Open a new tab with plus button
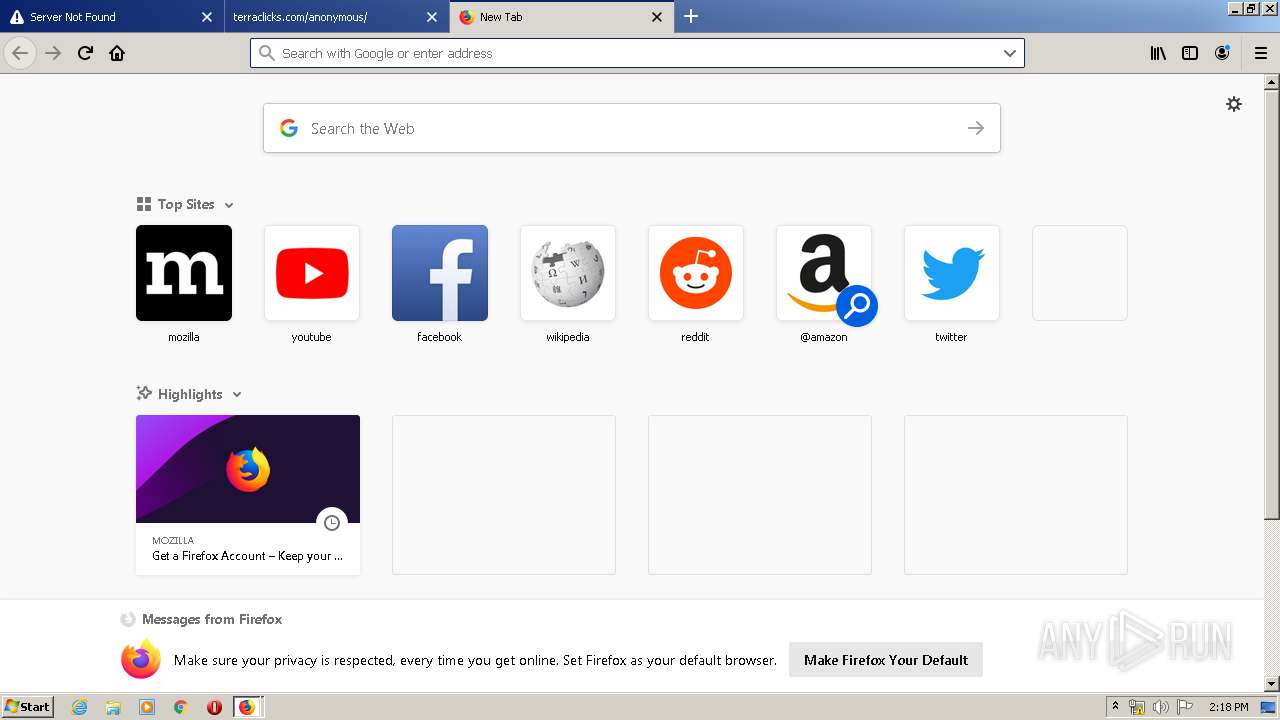The height and width of the screenshot is (720, 1280). [x=691, y=16]
